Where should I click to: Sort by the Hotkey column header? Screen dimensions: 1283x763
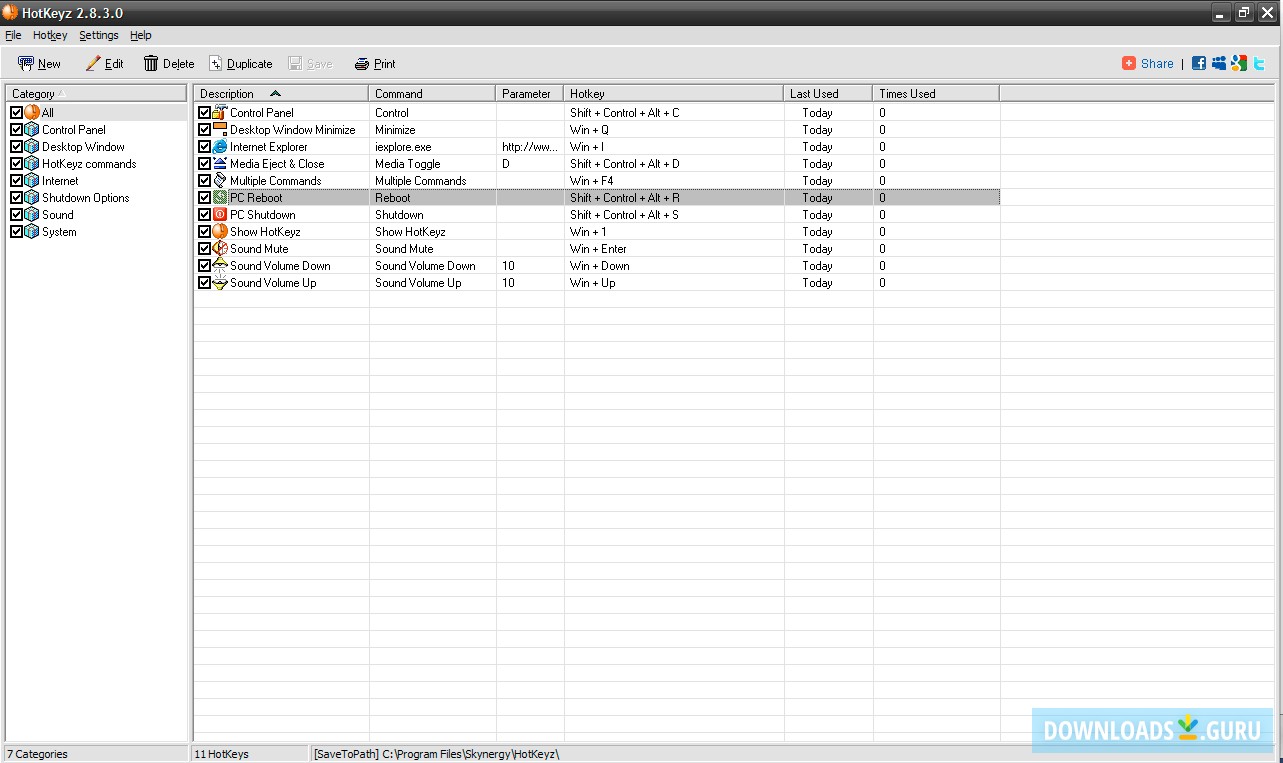[674, 93]
